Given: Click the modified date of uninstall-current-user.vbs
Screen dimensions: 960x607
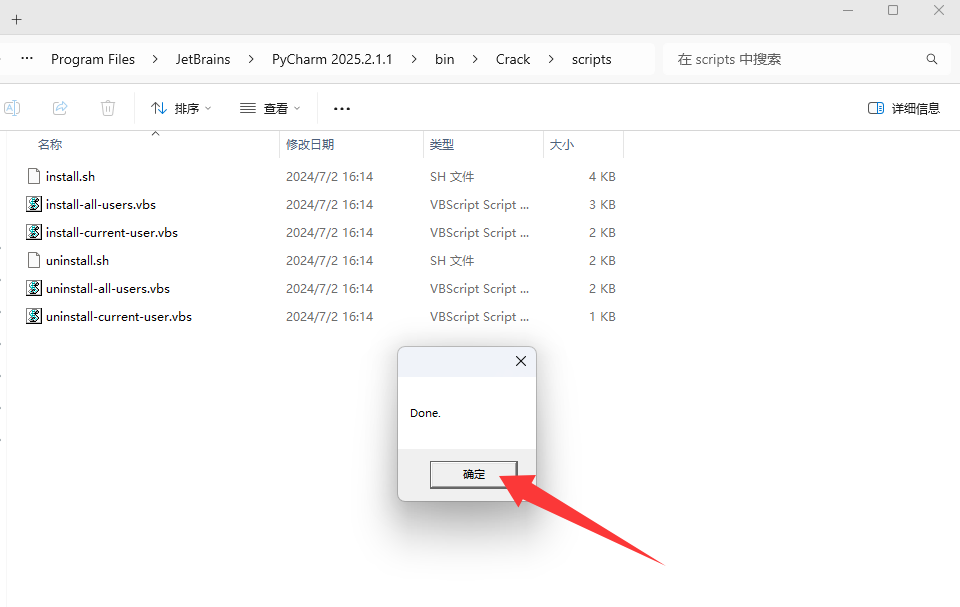Looking at the screenshot, I should [329, 317].
